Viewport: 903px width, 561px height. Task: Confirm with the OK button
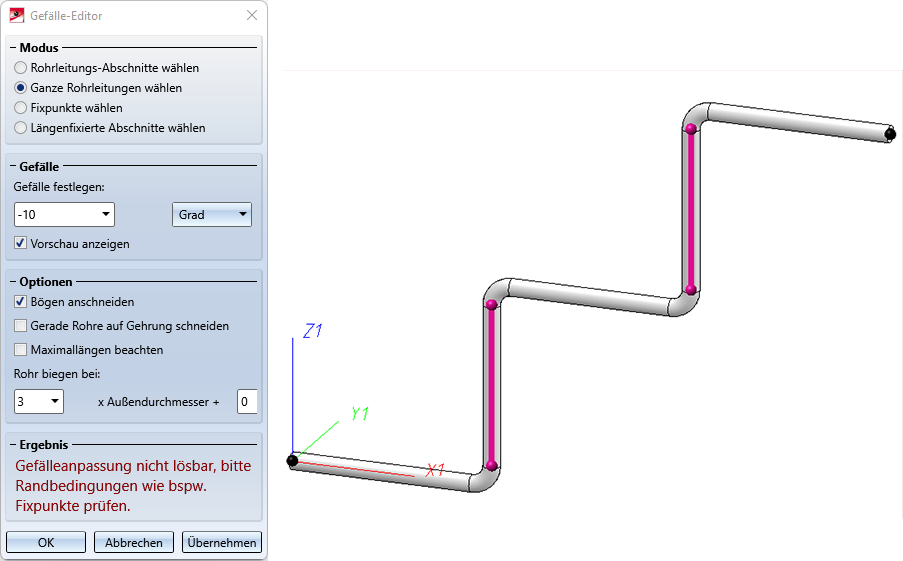(x=46, y=543)
